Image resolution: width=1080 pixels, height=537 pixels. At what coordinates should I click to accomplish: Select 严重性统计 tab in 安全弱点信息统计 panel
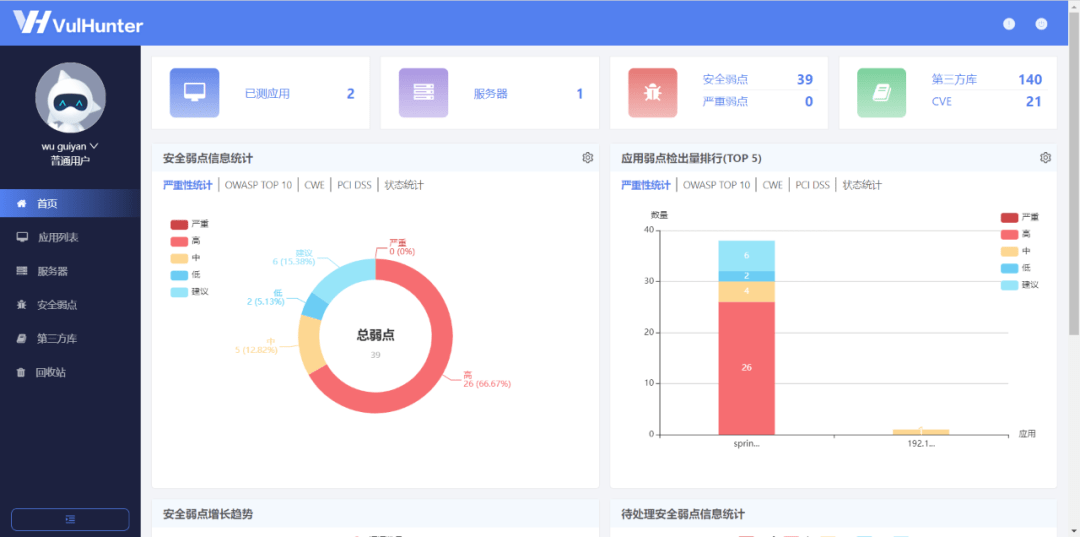coord(187,185)
